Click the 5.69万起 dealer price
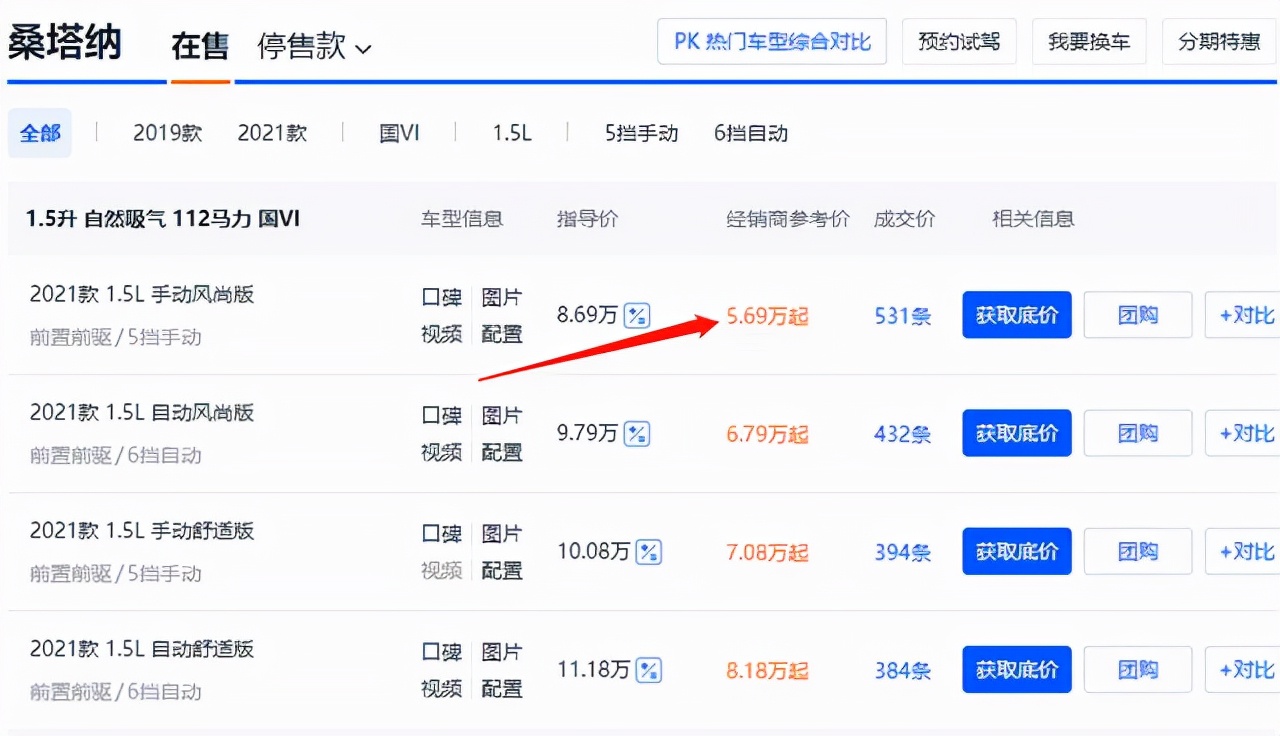The width and height of the screenshot is (1280, 736). pyautogui.click(x=767, y=316)
